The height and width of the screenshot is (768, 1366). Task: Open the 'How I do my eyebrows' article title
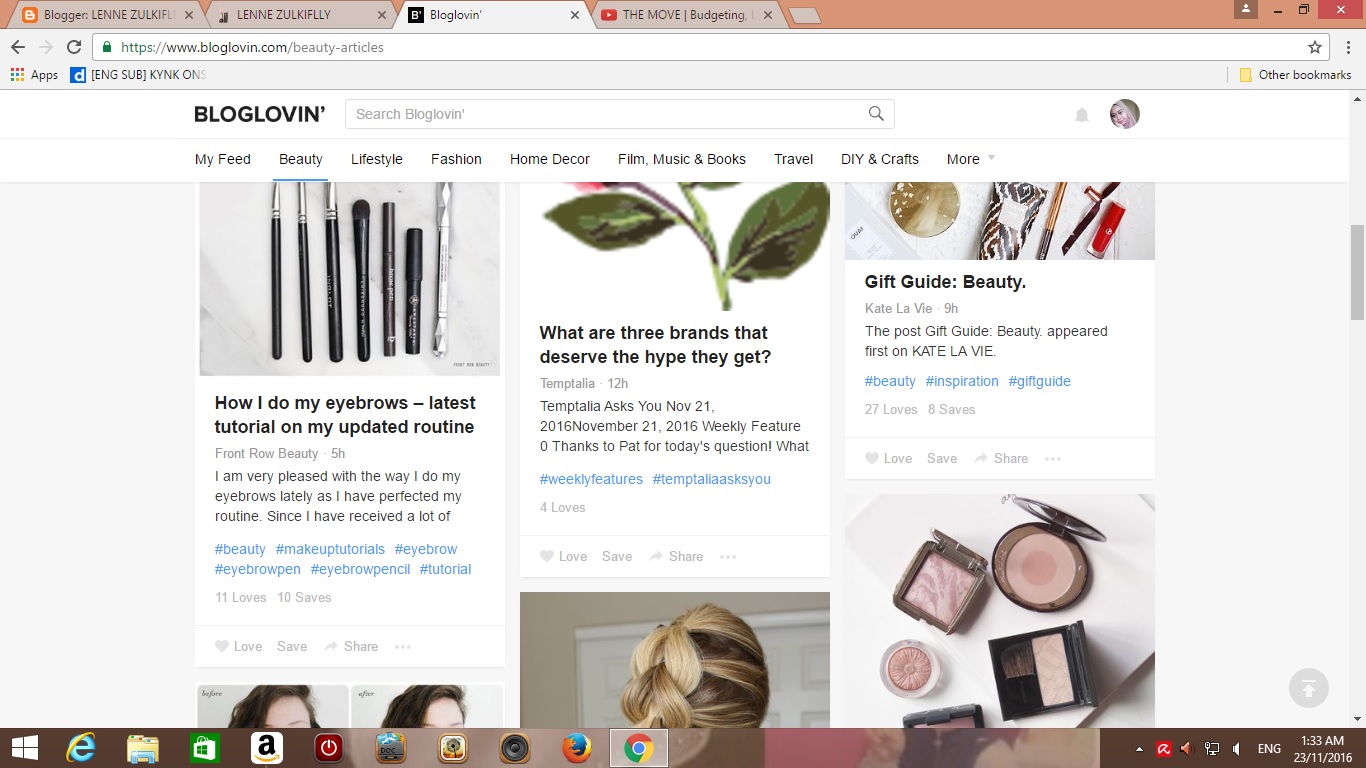[x=345, y=415]
